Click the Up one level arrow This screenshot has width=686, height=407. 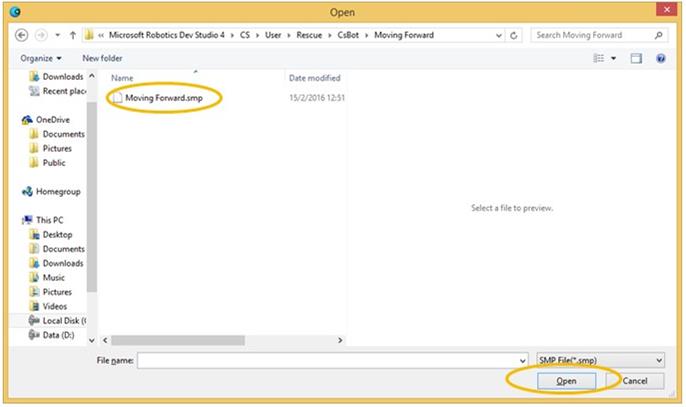pos(73,35)
